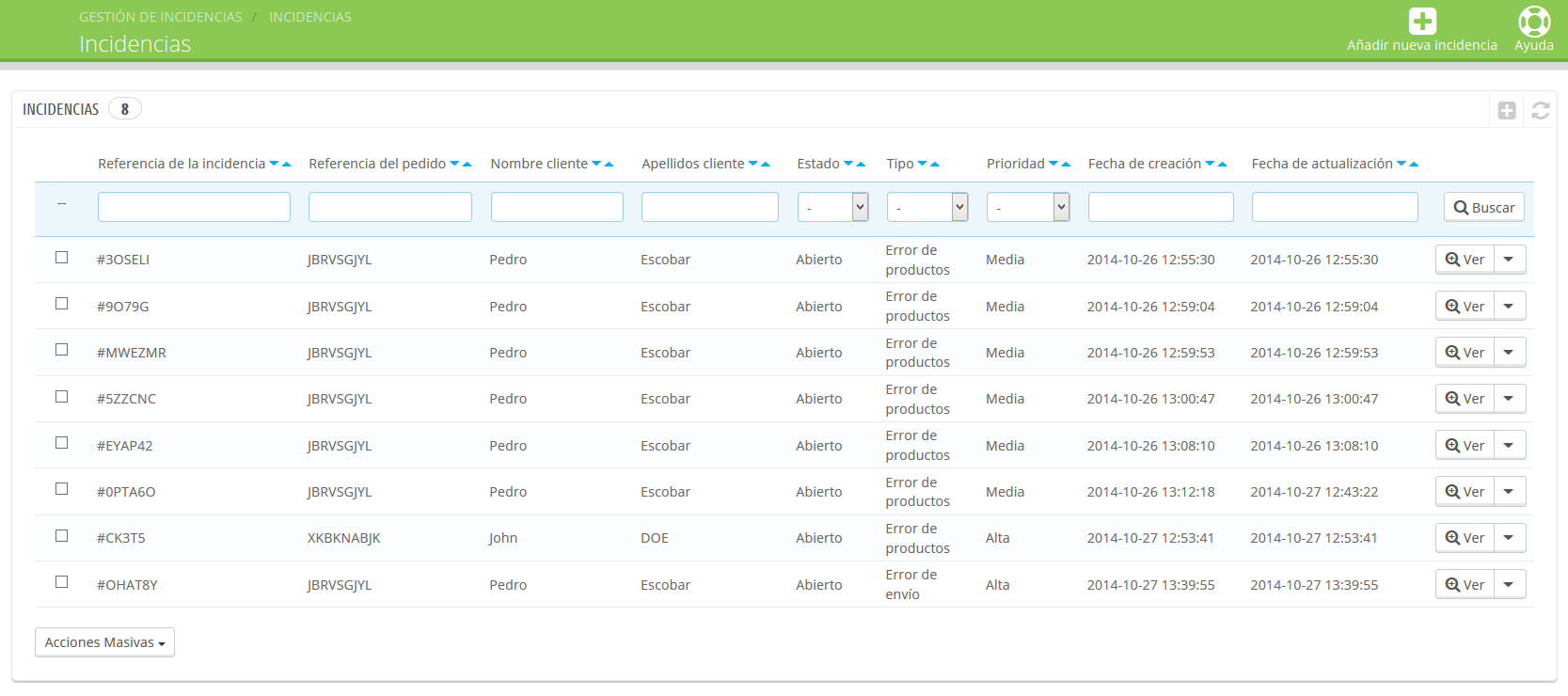Image resolution: width=1568 pixels, height=696 pixels.
Task: Open the Incidencias breadcrumb link
Action: point(310,17)
